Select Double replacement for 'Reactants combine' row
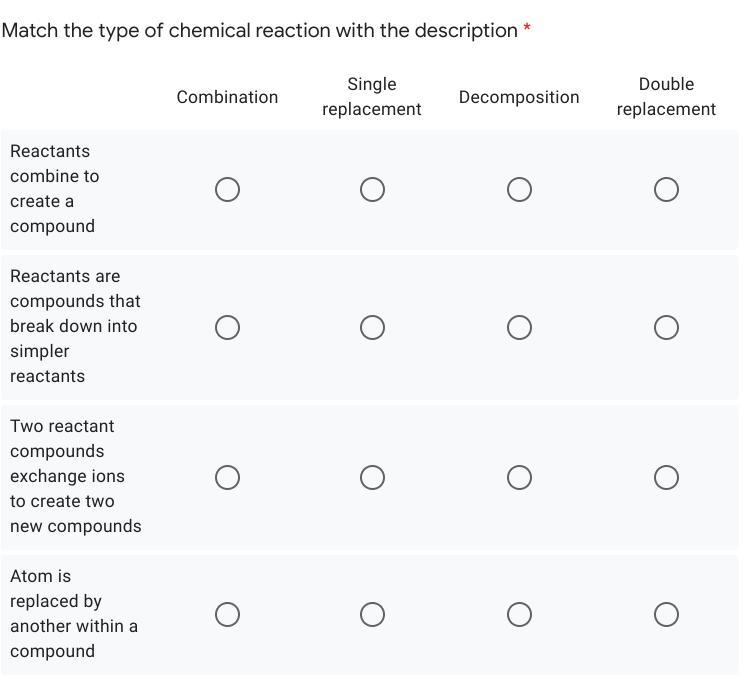 [666, 189]
